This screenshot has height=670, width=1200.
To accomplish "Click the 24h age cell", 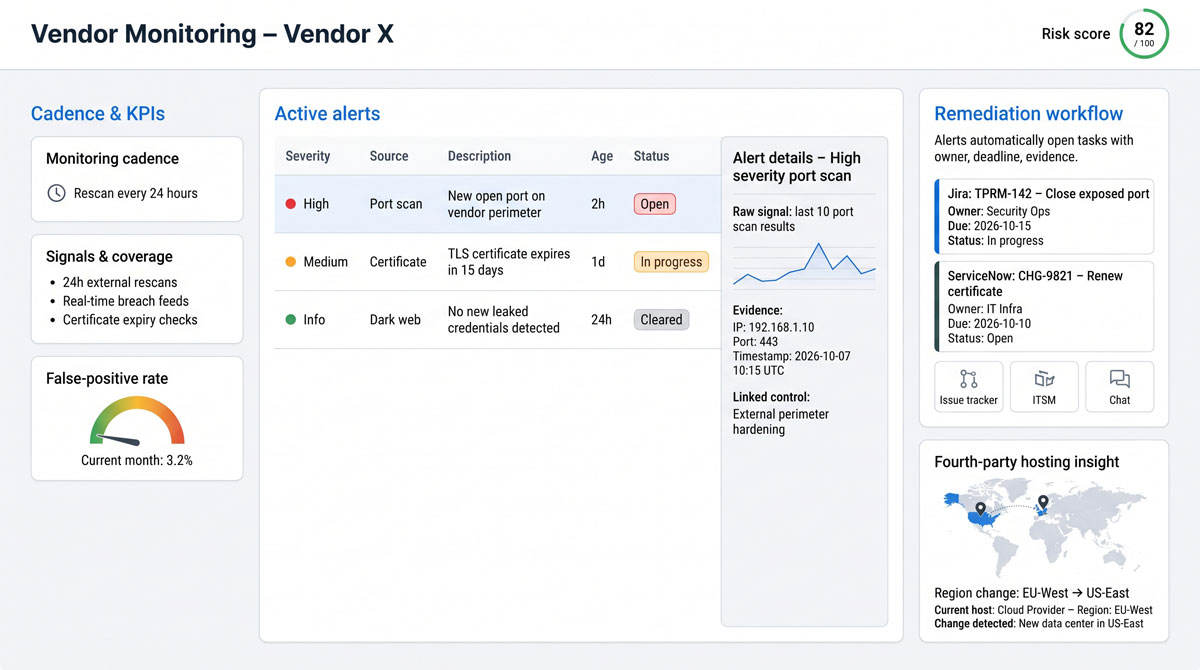I will point(601,320).
